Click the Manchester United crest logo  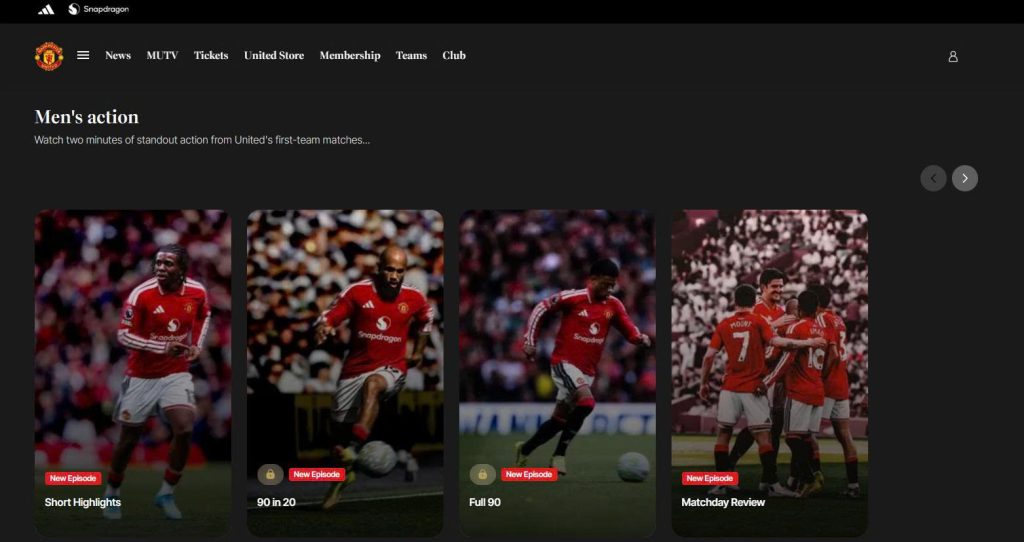[x=49, y=56]
